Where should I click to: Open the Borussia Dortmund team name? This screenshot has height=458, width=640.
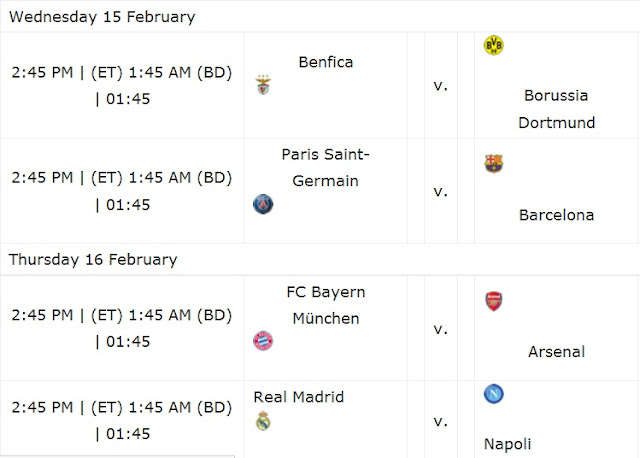[x=556, y=109]
